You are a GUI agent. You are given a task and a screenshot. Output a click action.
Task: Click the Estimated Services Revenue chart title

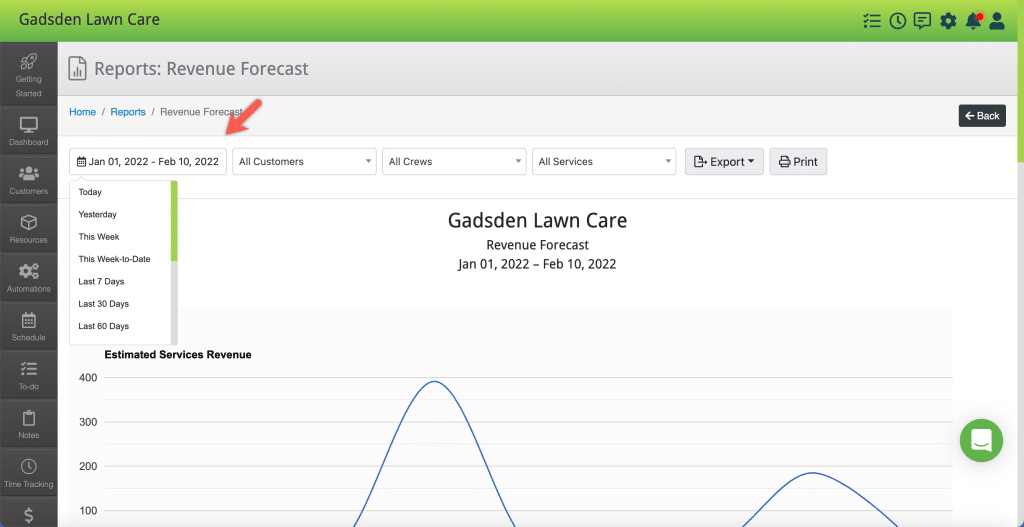(178, 355)
